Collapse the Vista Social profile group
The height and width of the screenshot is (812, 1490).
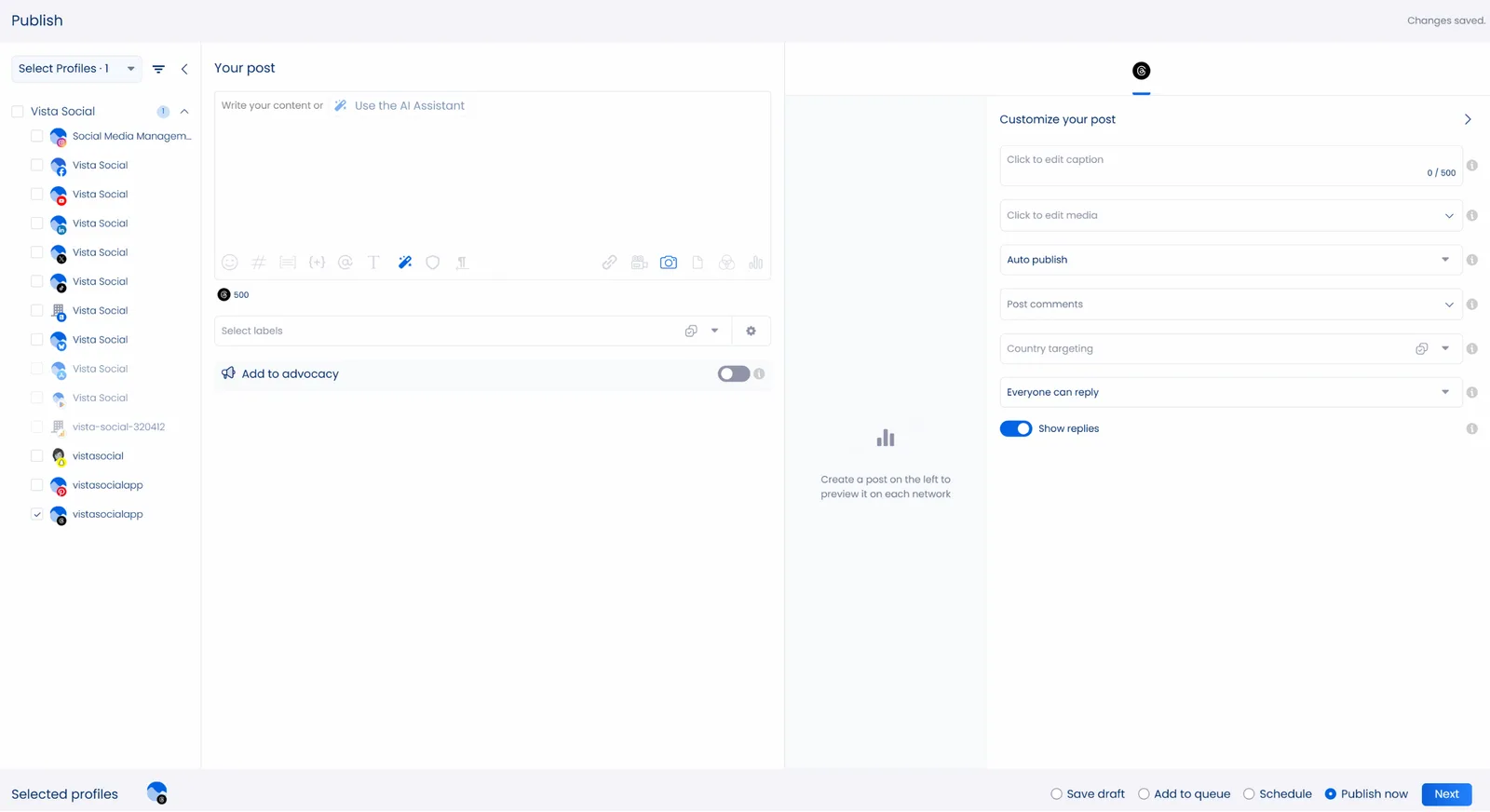click(184, 112)
